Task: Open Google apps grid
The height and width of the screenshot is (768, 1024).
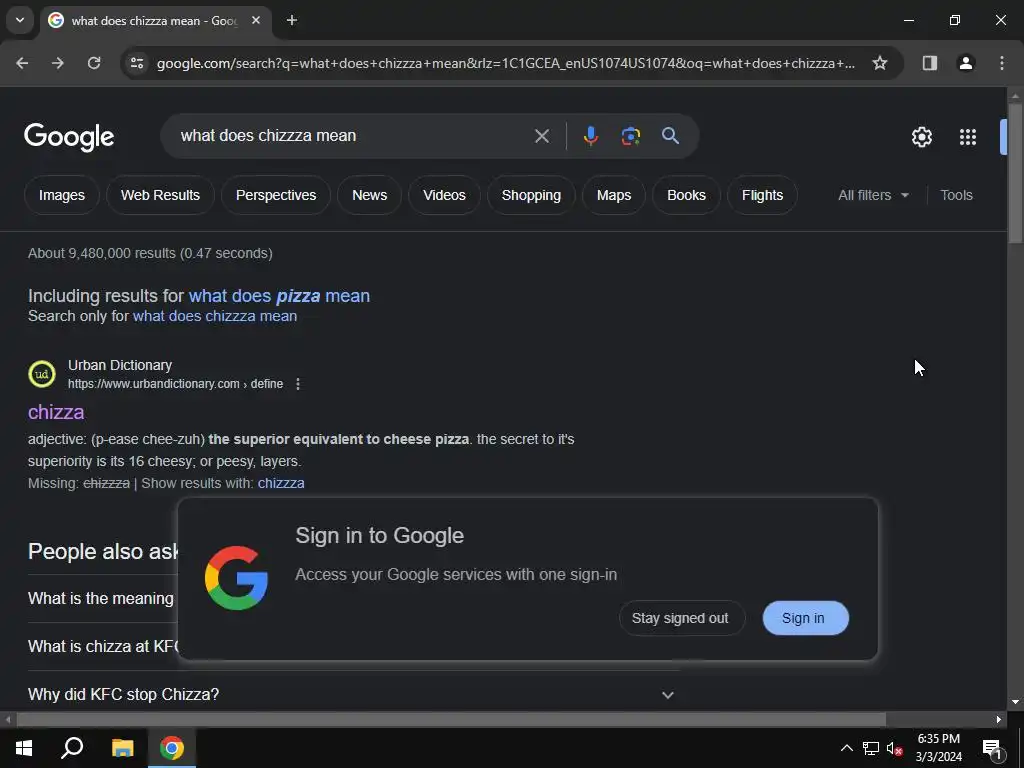Action: [x=967, y=137]
